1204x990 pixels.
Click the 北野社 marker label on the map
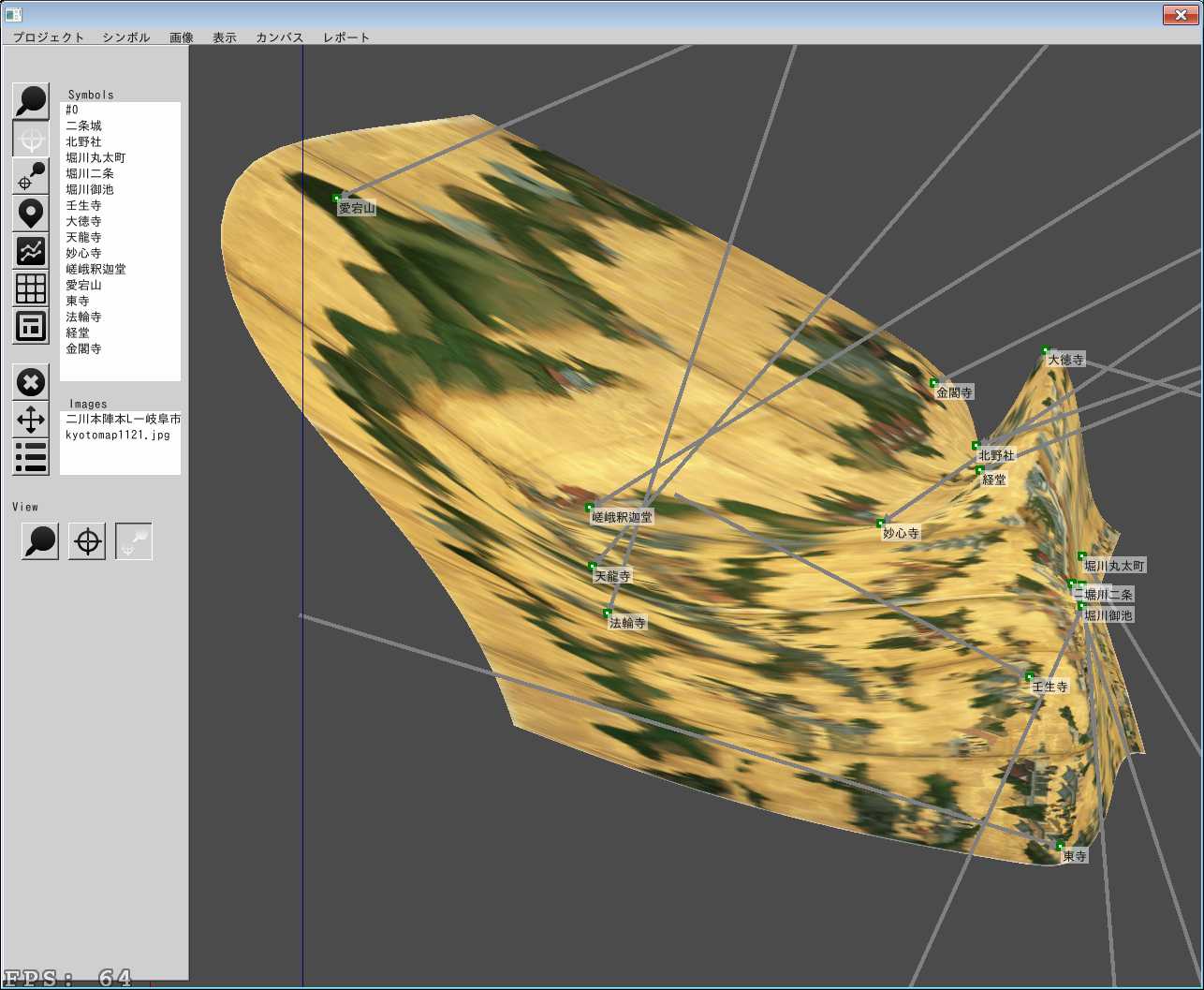(x=996, y=455)
